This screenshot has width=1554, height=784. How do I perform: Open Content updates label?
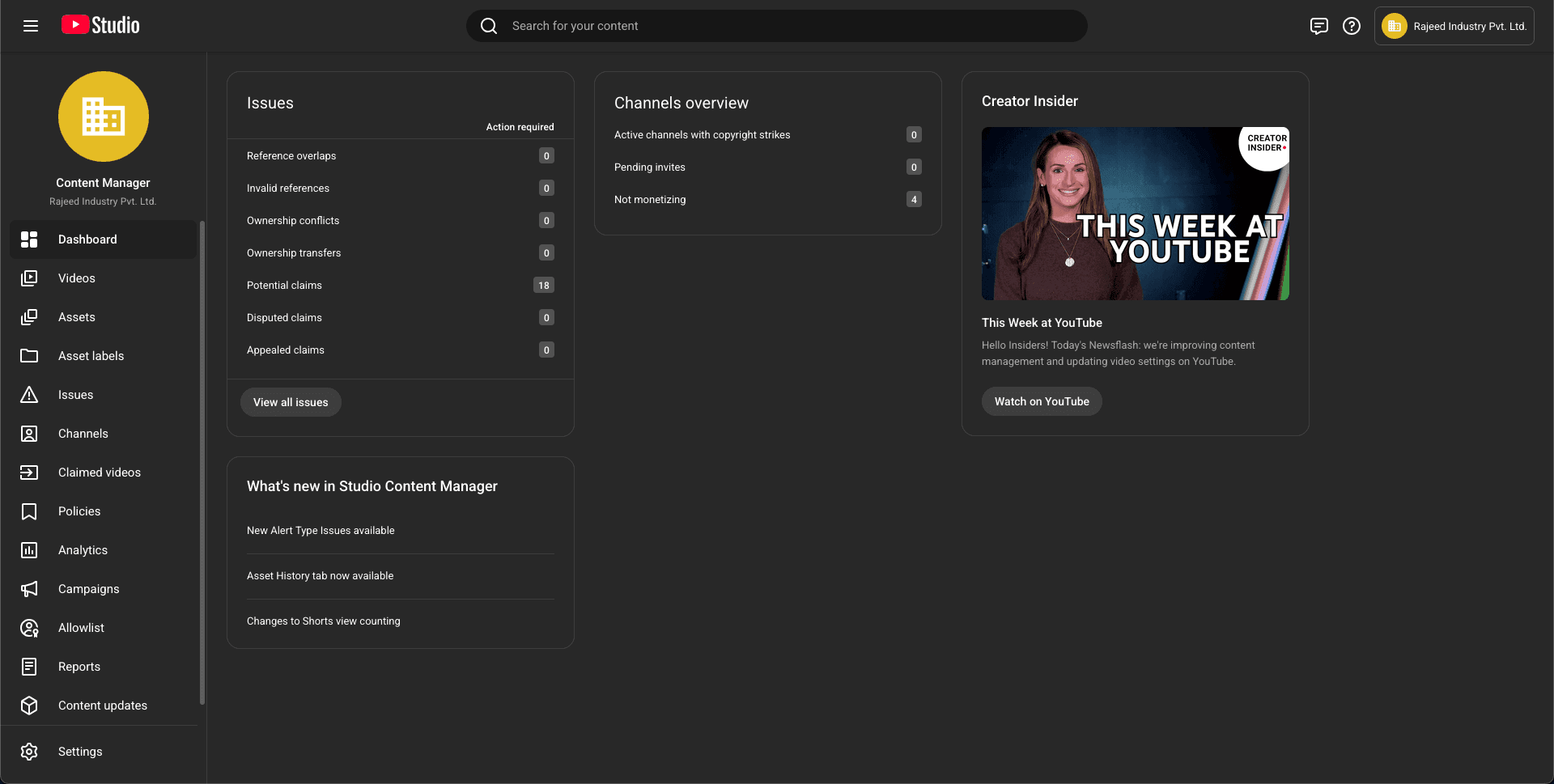pyautogui.click(x=103, y=706)
